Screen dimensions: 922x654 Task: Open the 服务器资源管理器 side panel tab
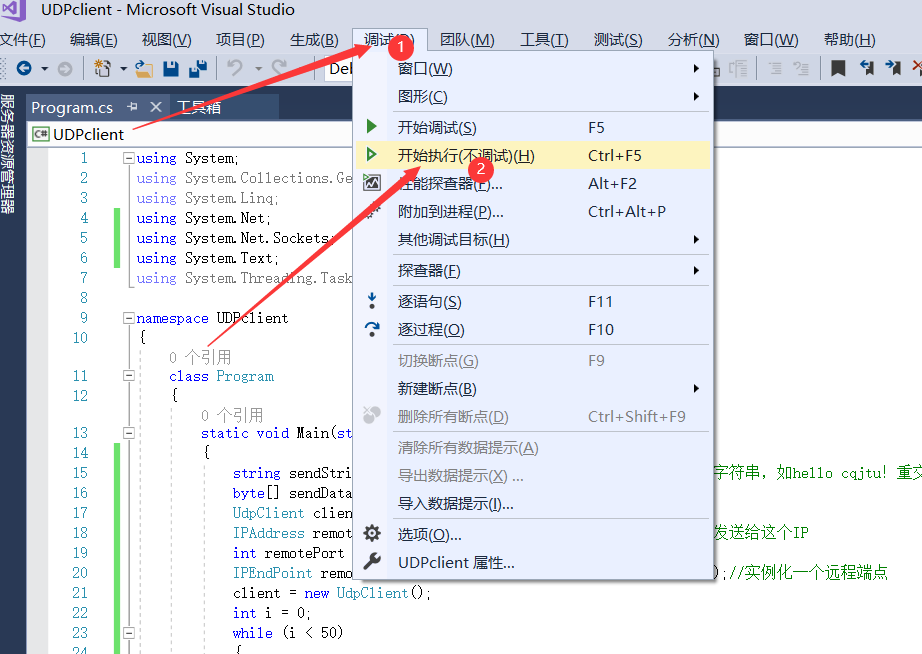click(x=8, y=154)
